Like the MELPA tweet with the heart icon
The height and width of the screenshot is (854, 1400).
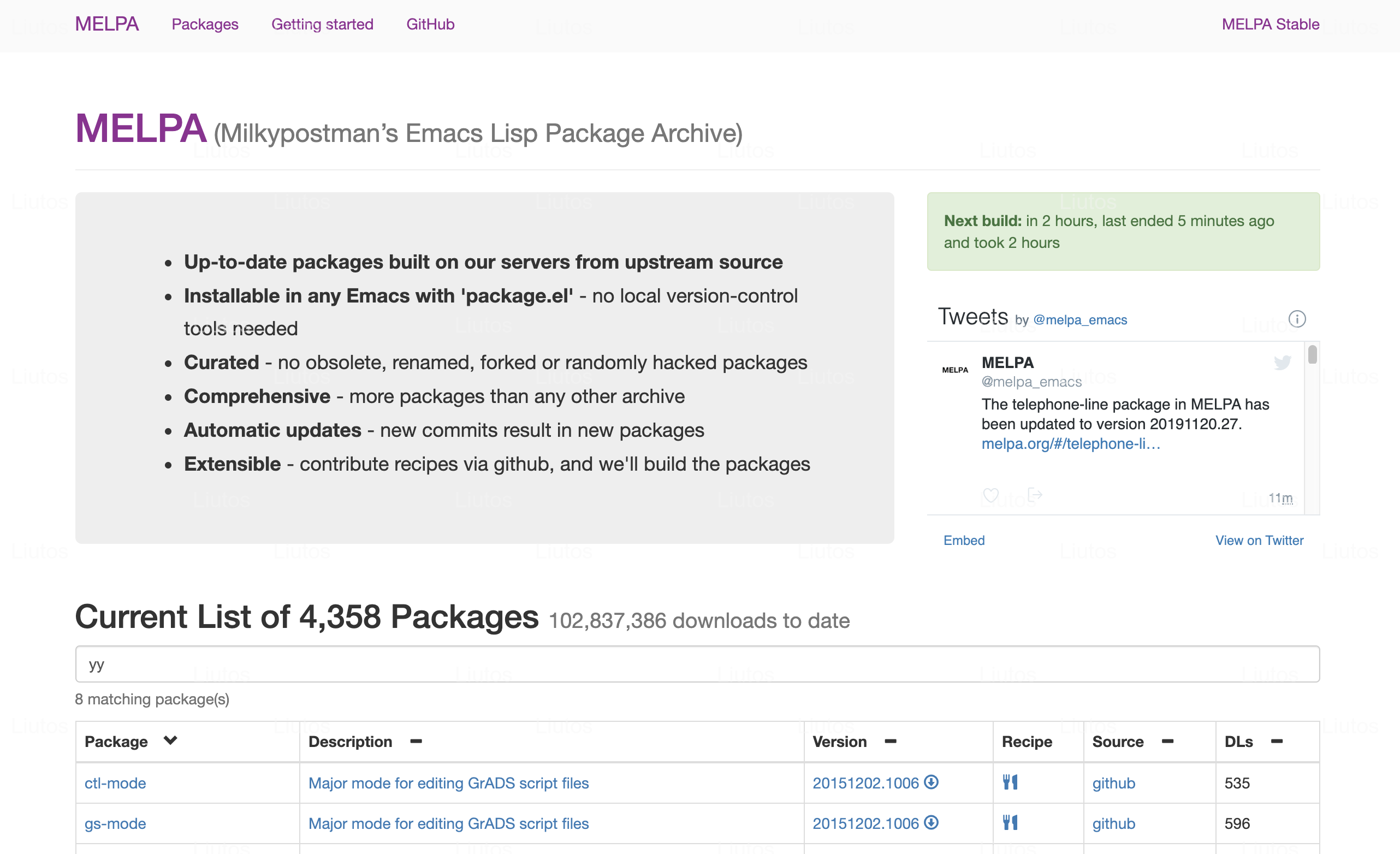[x=990, y=495]
